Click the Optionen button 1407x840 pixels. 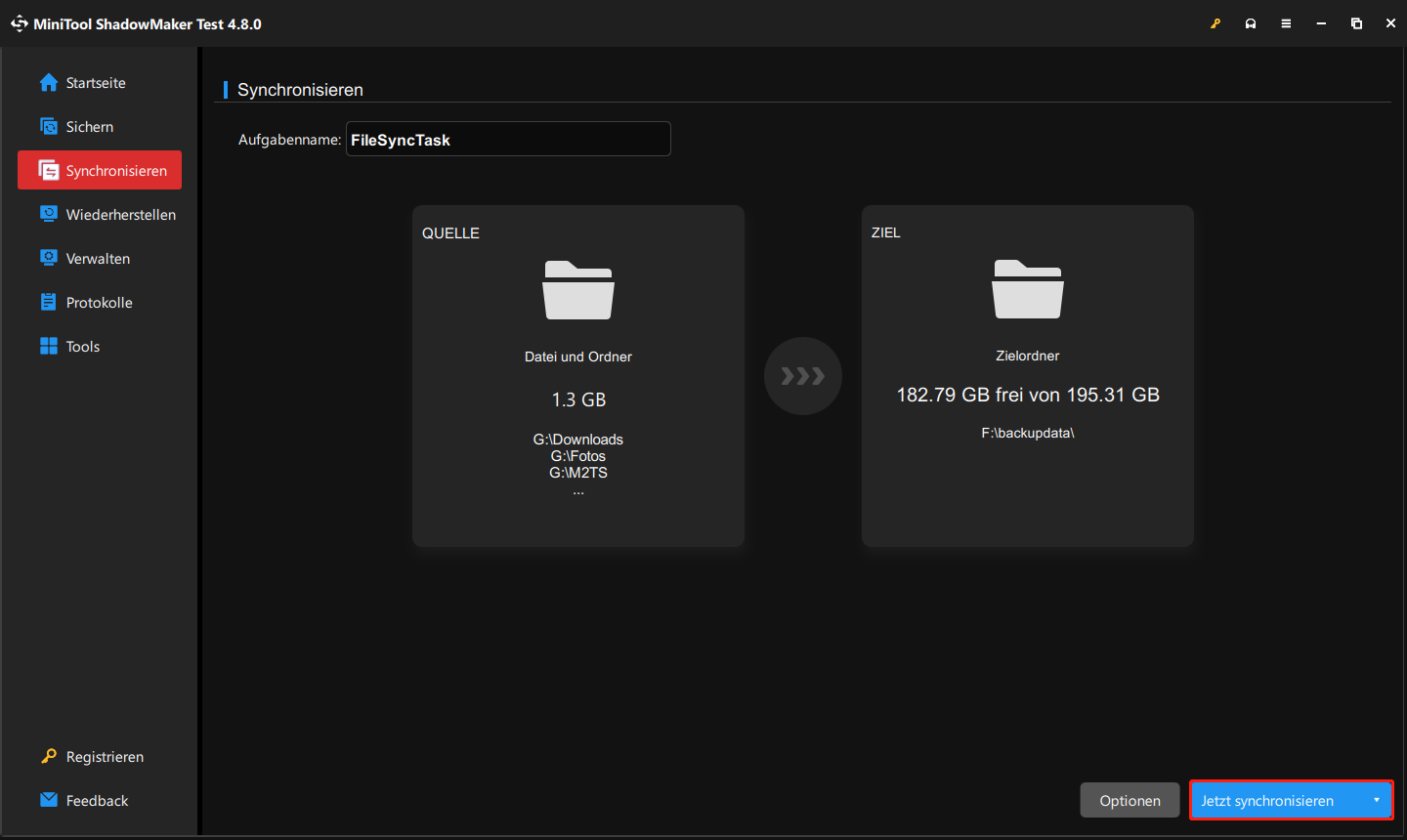(1130, 800)
